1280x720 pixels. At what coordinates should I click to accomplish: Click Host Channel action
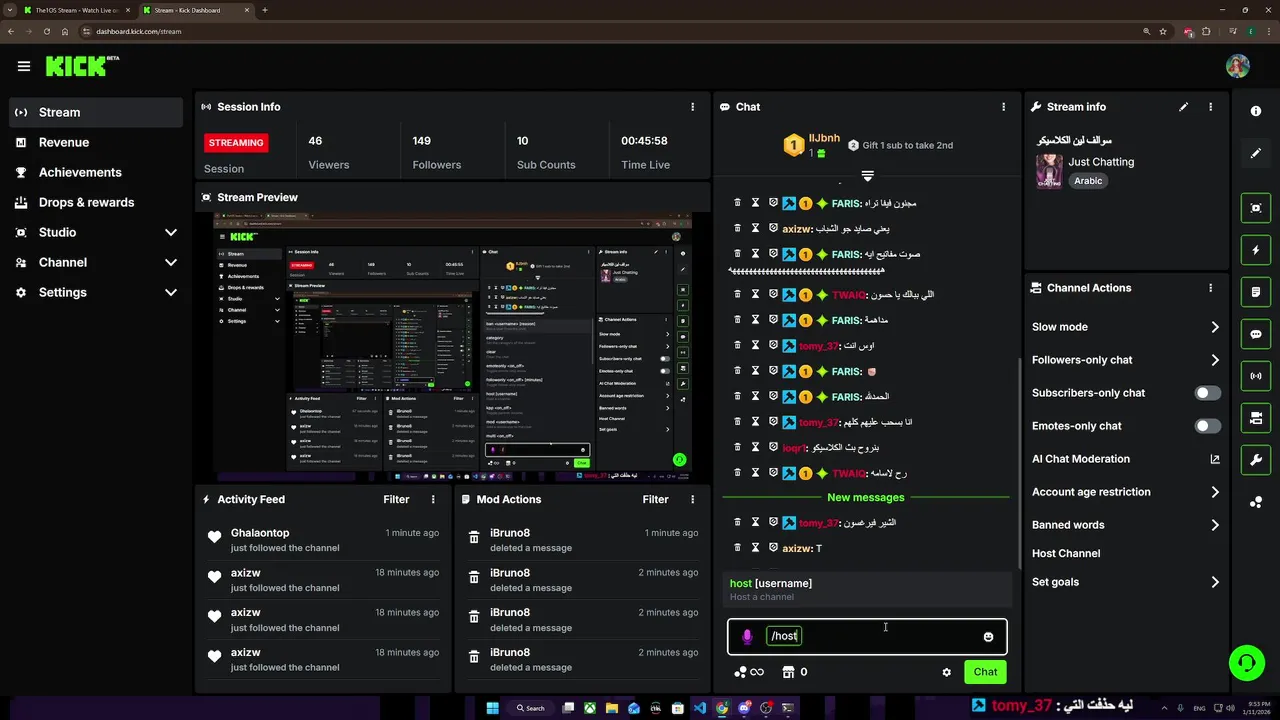[x=1066, y=553]
